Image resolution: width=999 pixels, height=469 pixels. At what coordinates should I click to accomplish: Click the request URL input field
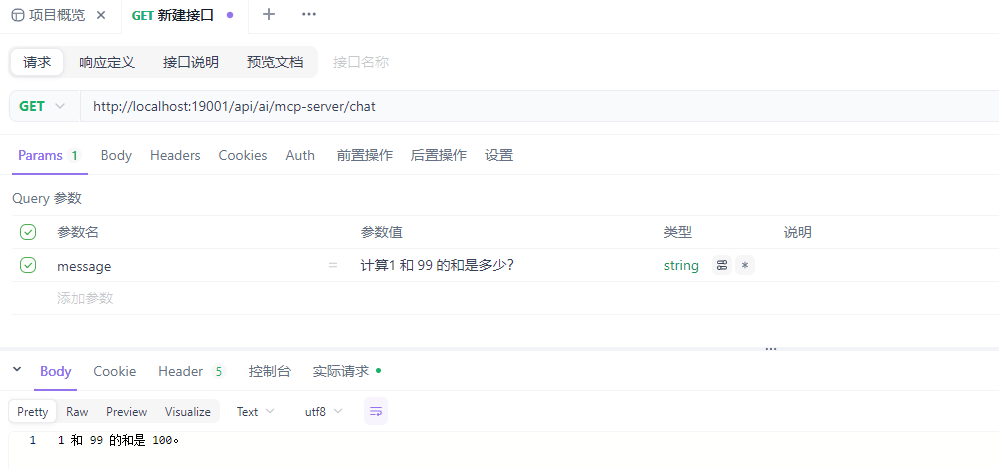pos(500,106)
